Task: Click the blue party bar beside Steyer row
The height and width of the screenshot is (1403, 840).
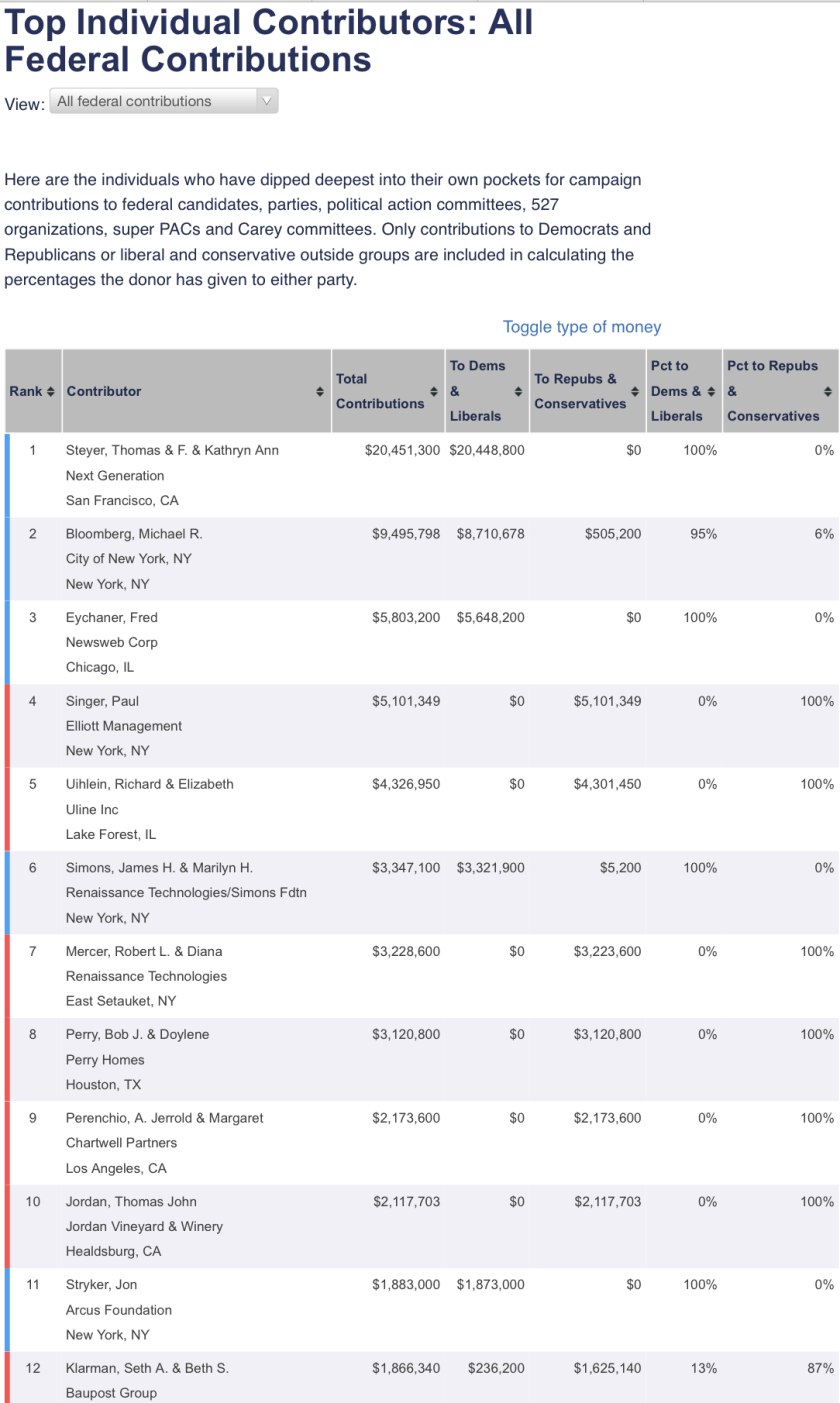Action: point(7,475)
